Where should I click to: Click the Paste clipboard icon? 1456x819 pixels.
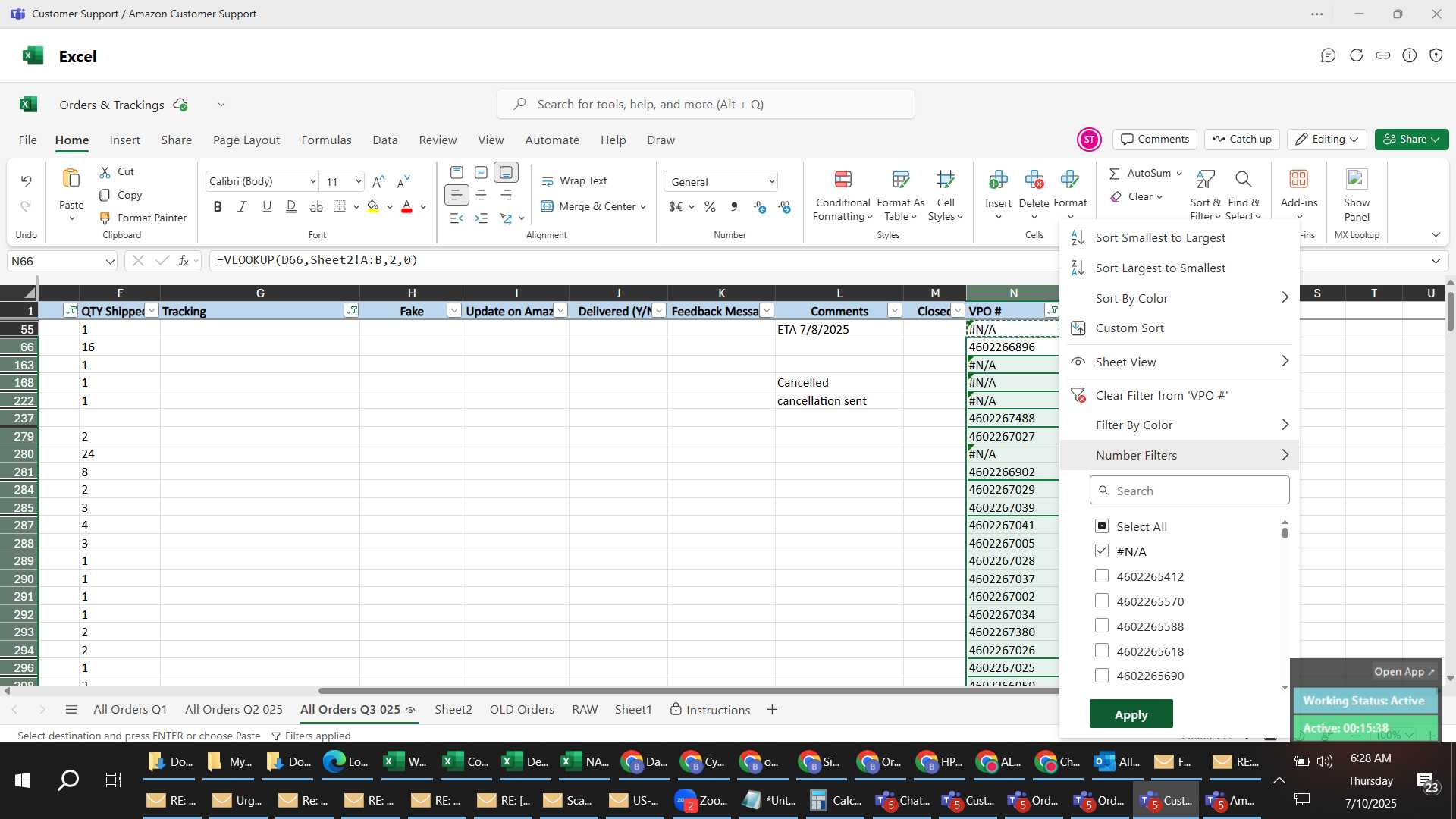pos(71,179)
